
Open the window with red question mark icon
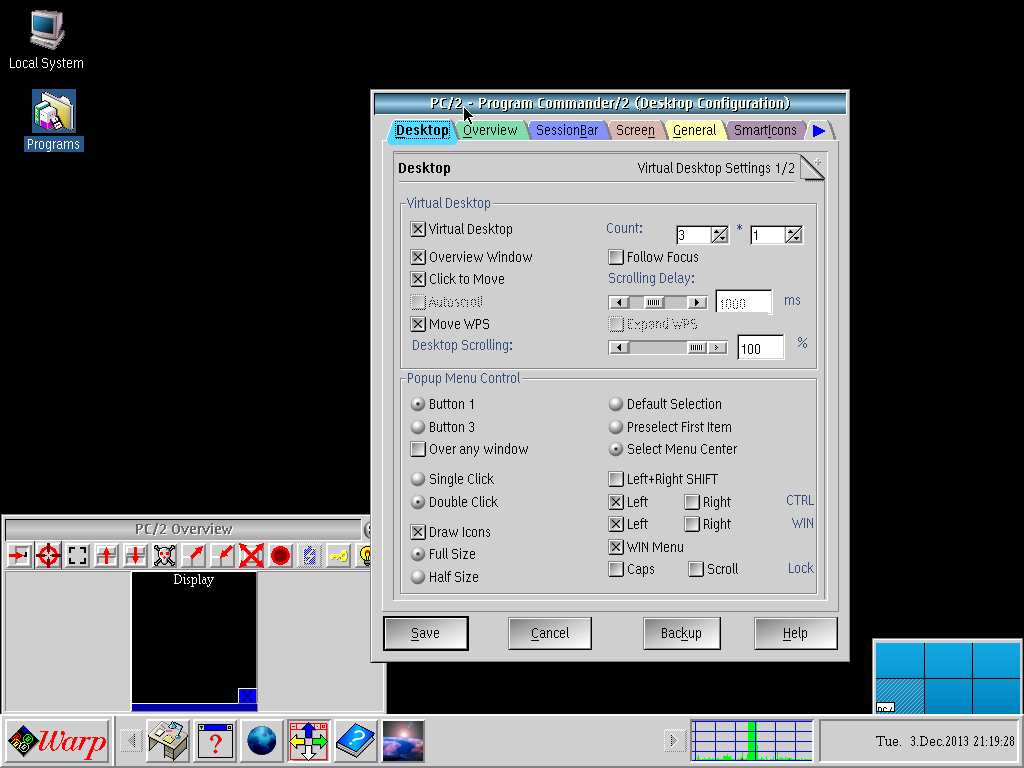(216, 741)
